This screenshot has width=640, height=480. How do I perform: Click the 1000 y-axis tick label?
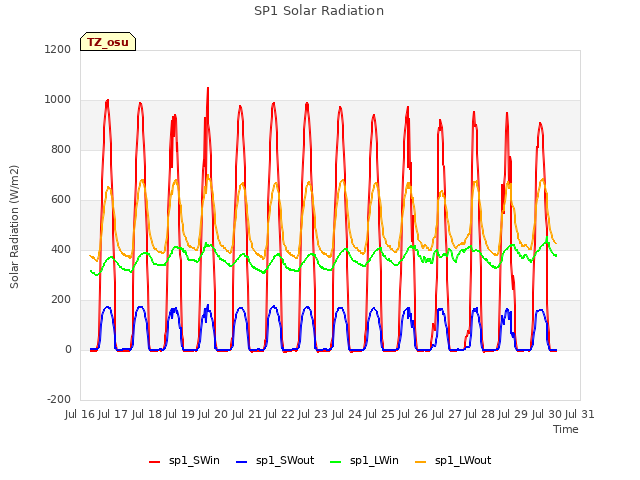58,100
